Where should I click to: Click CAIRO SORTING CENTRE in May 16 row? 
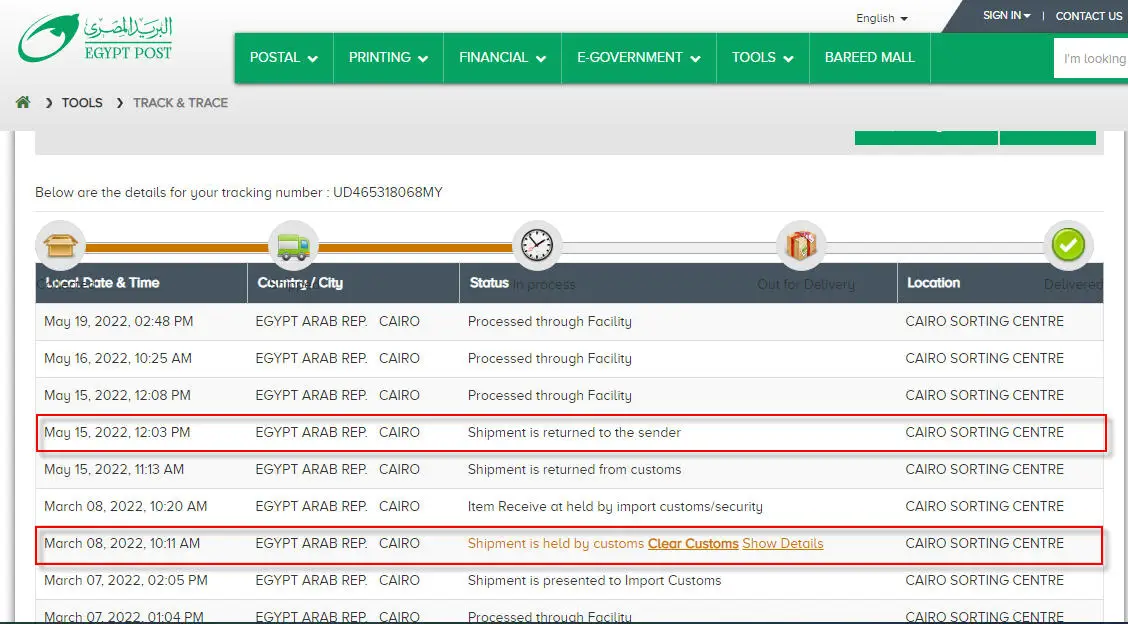984,358
